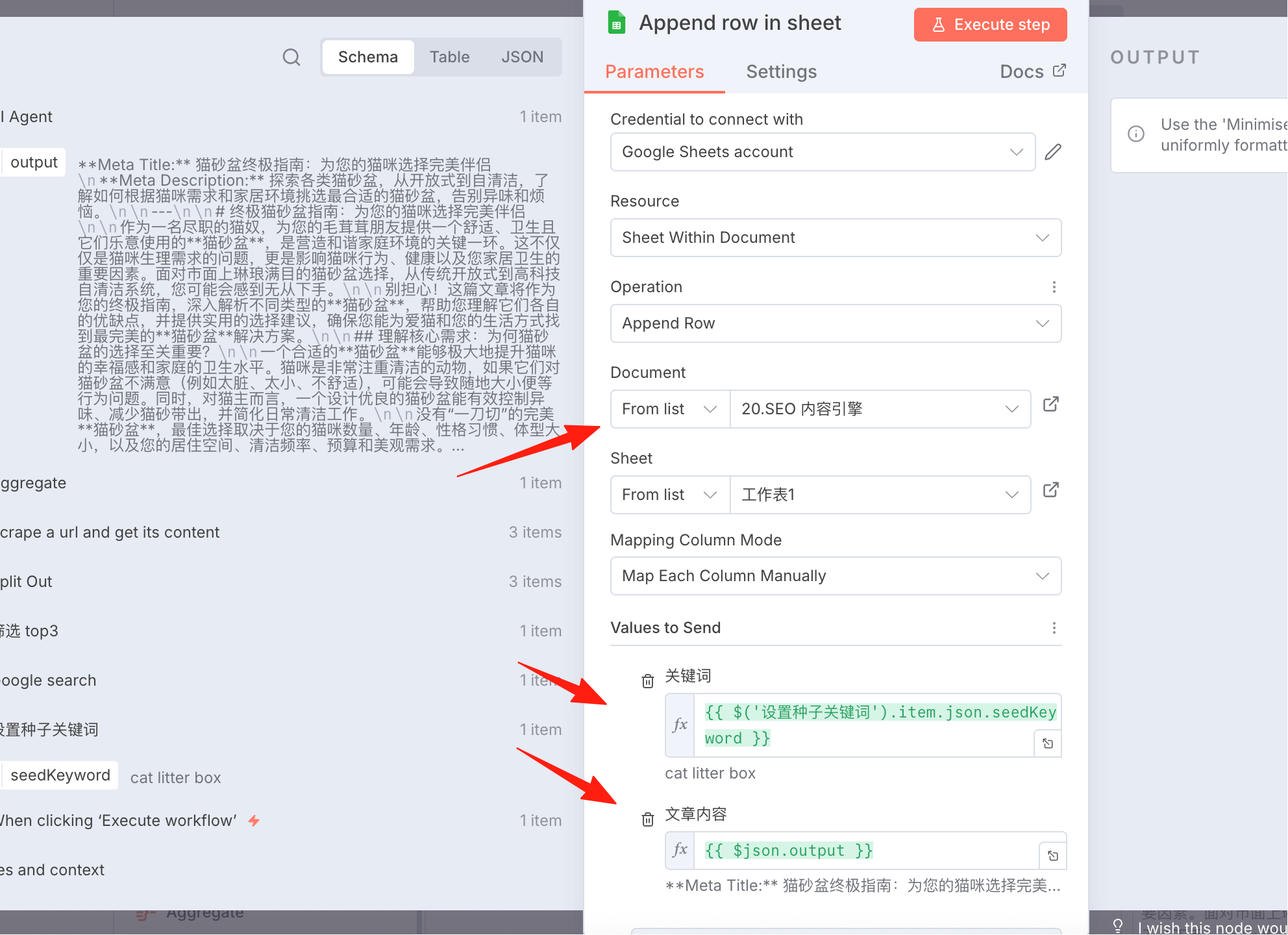
Task: Click the Execute step button
Action: (x=990, y=25)
